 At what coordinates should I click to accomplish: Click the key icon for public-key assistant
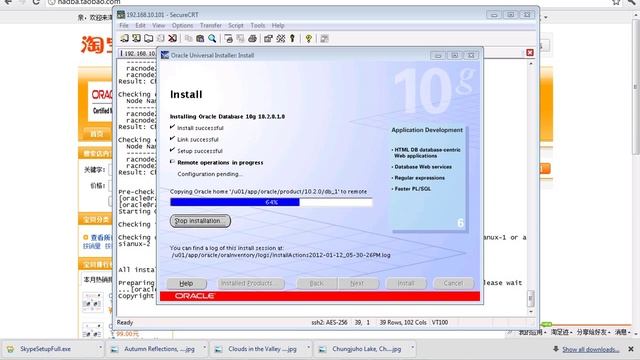pyautogui.click(x=292, y=38)
